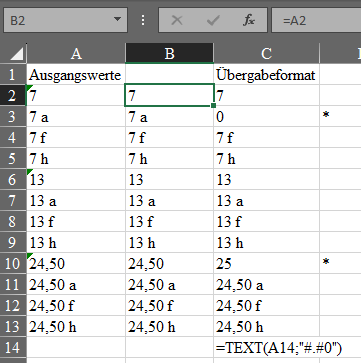Click the Select All triangle corner
This screenshot has width=361, height=363.
(x=17, y=54)
